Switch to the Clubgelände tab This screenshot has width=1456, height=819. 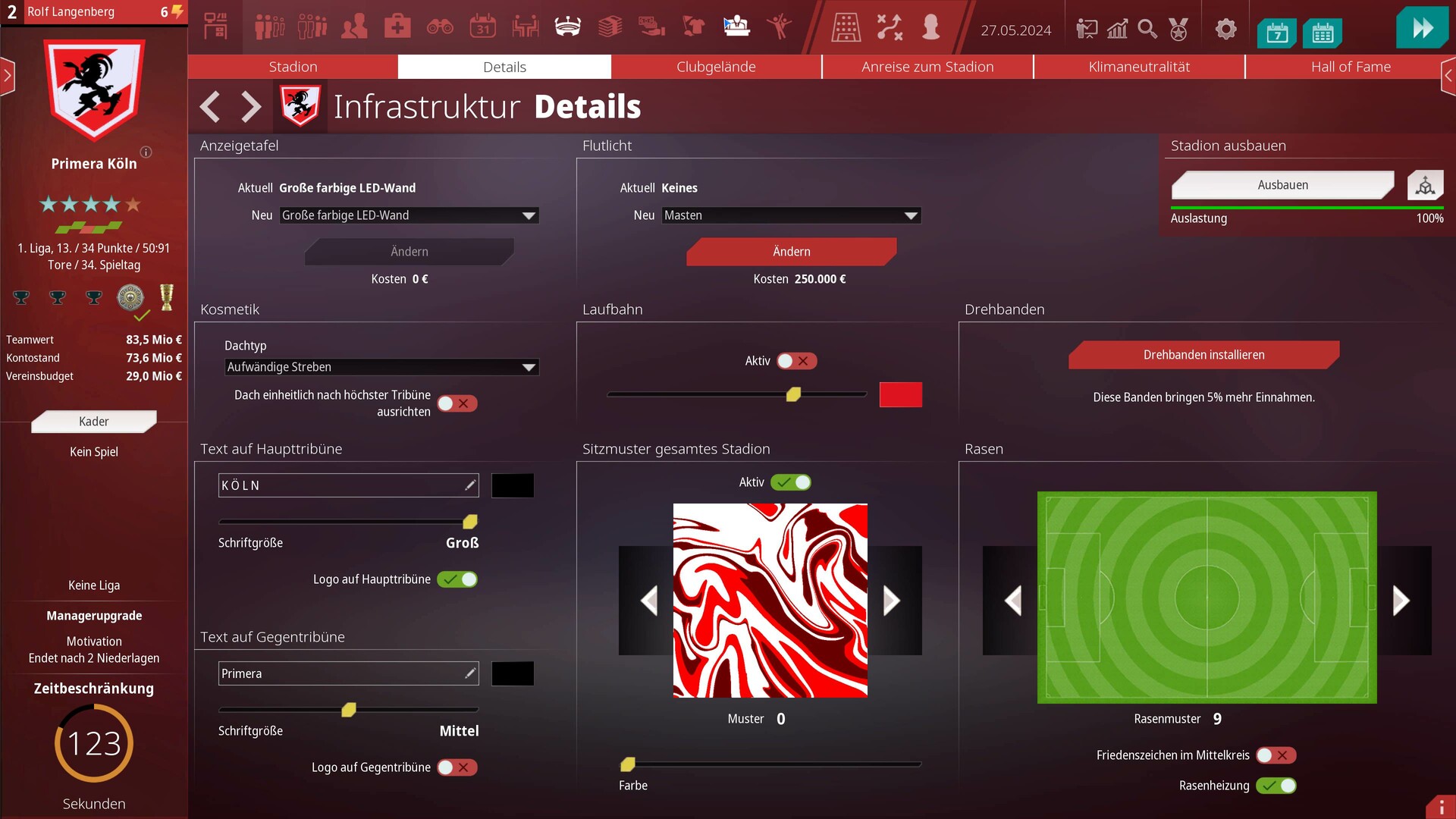(x=716, y=67)
